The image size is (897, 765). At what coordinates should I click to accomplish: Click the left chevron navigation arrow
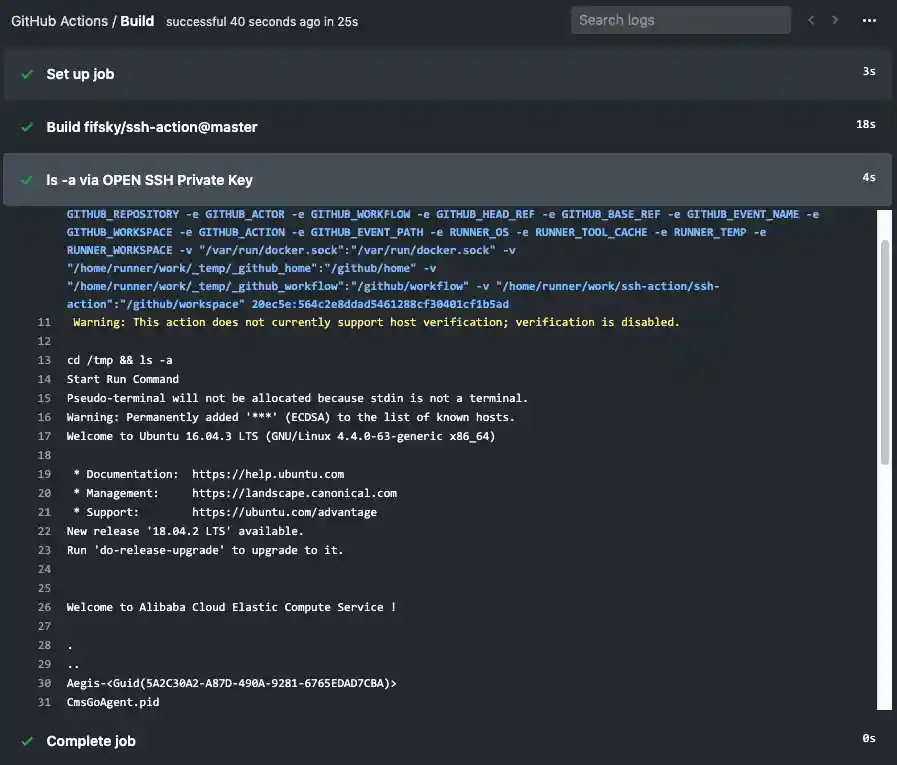coord(811,19)
